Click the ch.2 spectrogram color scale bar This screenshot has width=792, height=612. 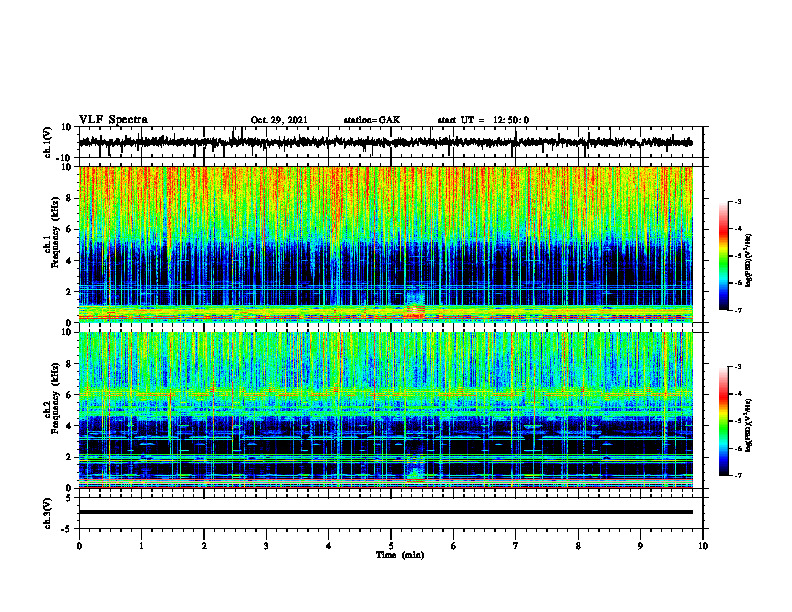(x=723, y=421)
